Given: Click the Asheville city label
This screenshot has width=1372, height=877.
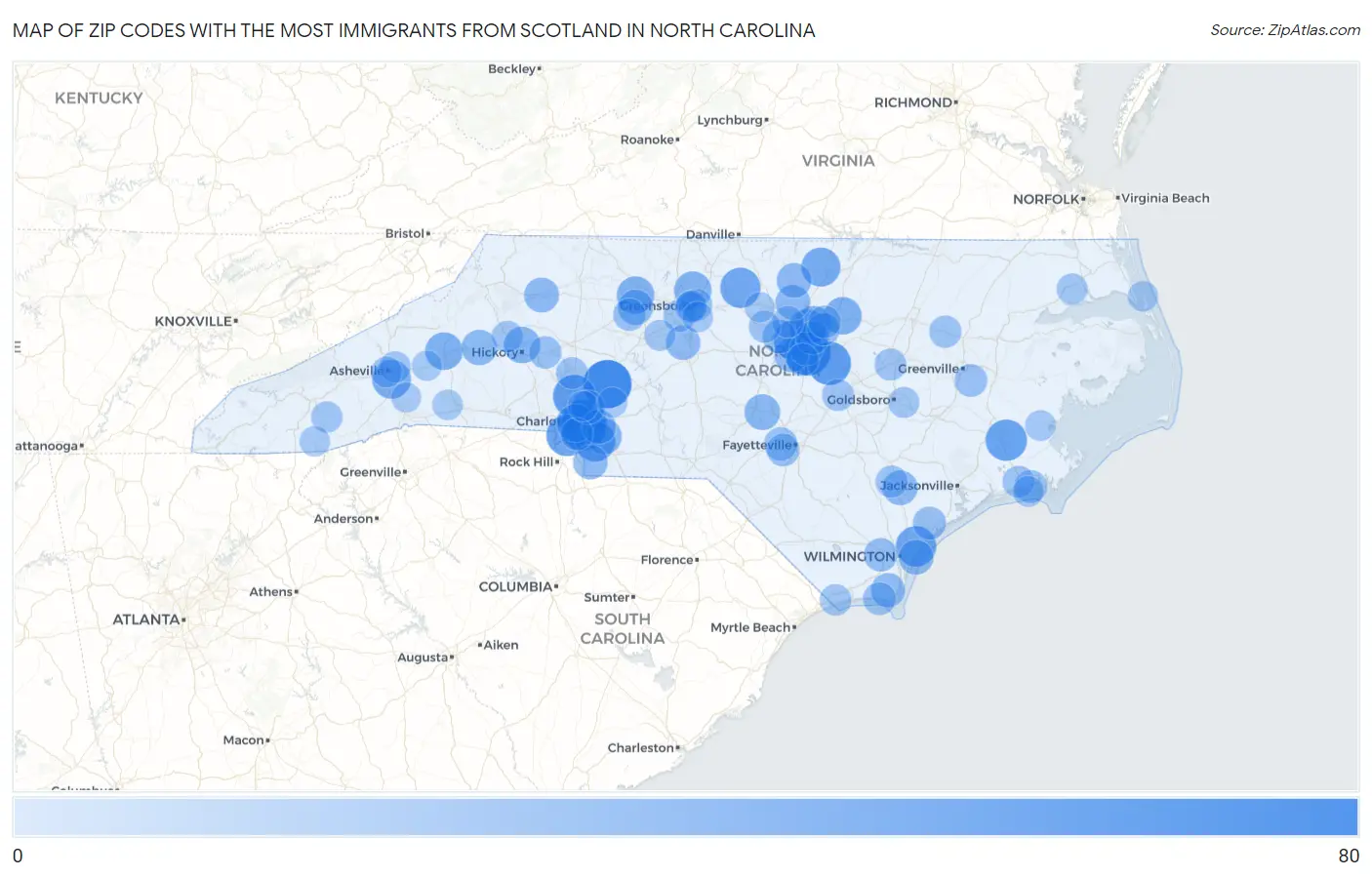Looking at the screenshot, I should [x=359, y=371].
